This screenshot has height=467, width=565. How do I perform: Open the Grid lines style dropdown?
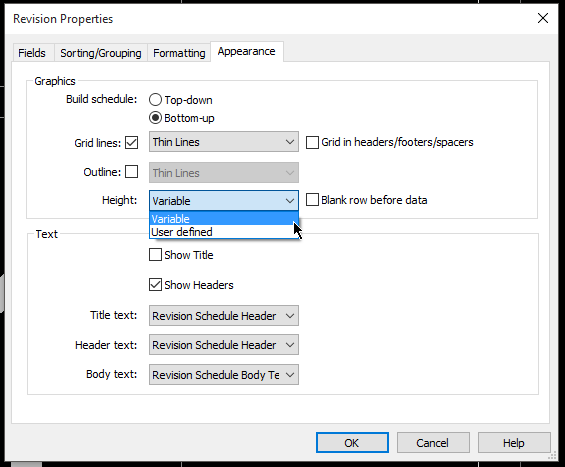(x=224, y=142)
